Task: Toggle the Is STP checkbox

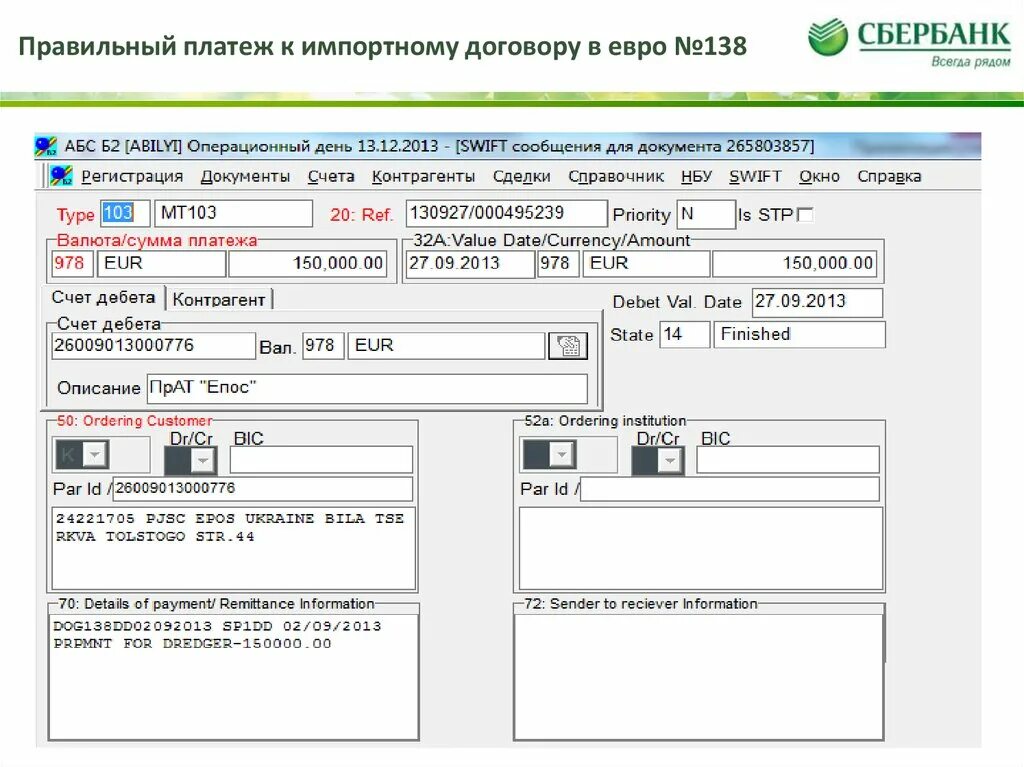Action: (x=805, y=214)
